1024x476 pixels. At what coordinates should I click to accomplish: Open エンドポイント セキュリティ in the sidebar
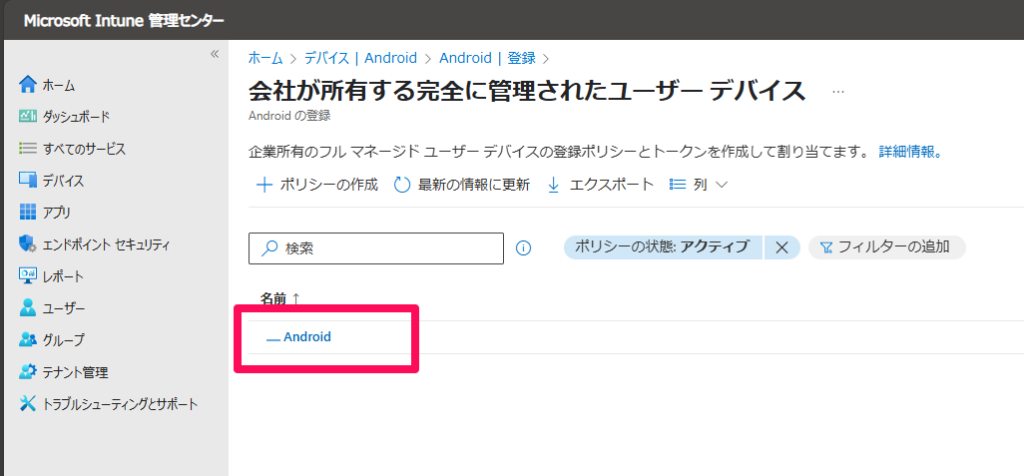106,245
